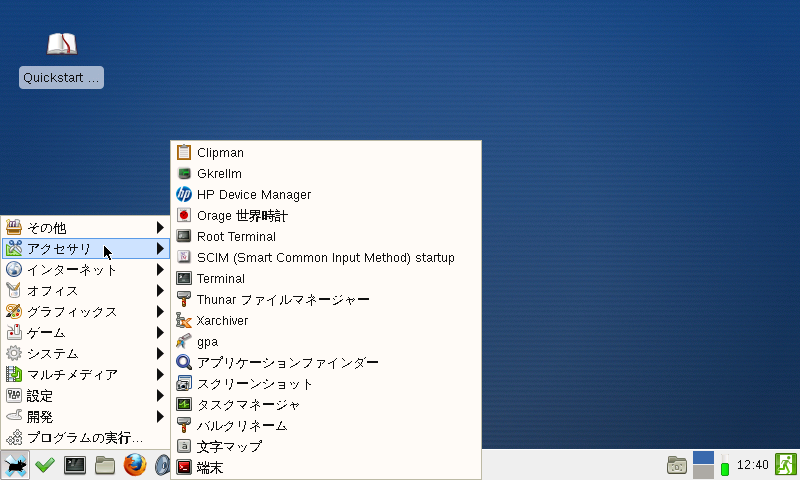This screenshot has height=480, width=800.
Task: Launch HP Device Manager
Action: (x=253, y=194)
